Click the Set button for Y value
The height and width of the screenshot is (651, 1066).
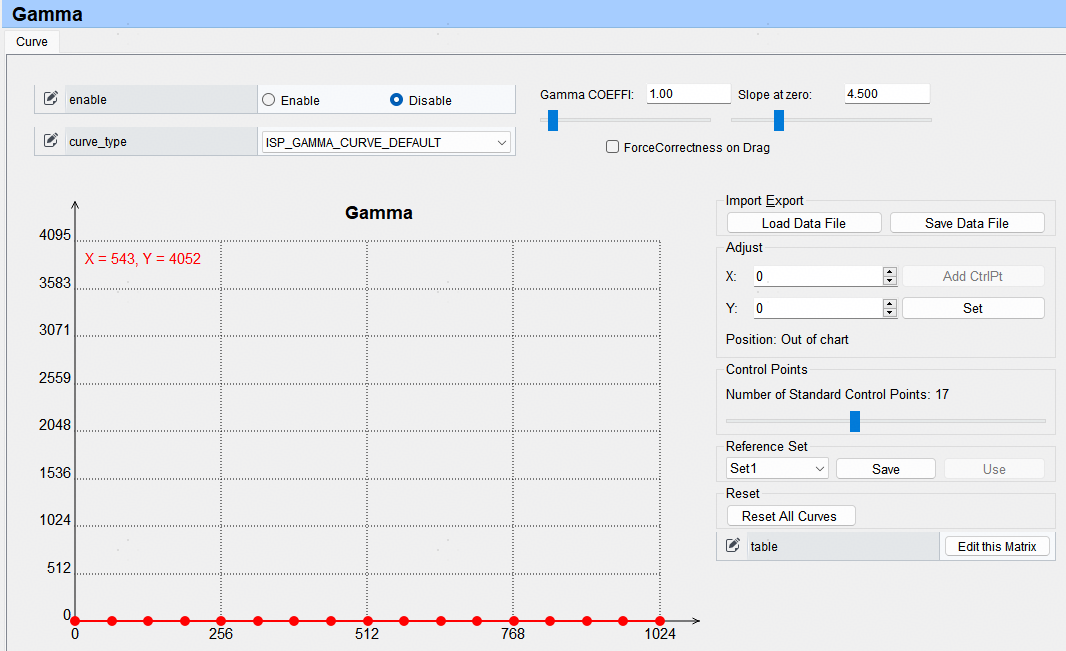point(973,308)
